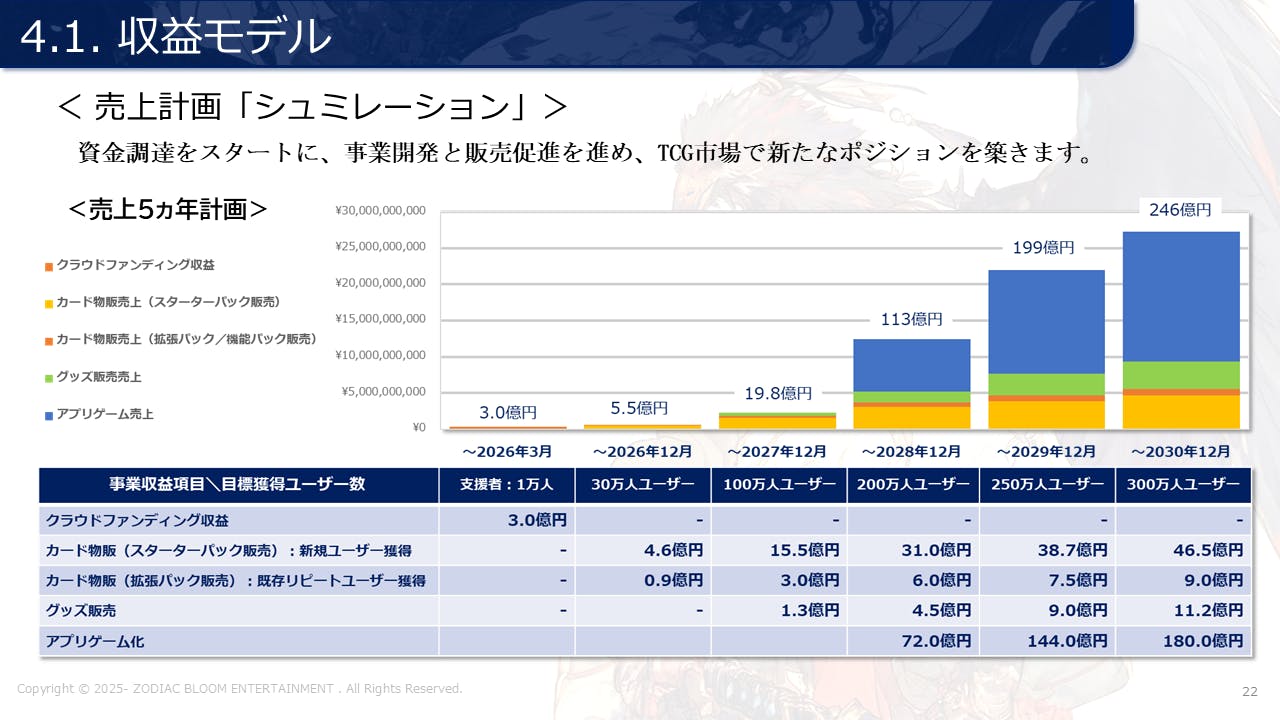
Task: Select the 46.5億円 starter pack cell
Action: [1184, 551]
